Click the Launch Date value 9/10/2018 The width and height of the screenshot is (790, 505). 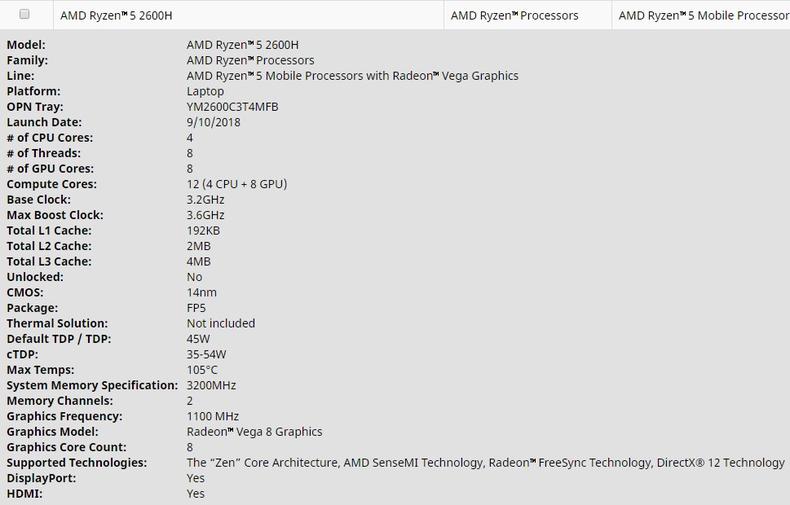pyautogui.click(x=213, y=123)
